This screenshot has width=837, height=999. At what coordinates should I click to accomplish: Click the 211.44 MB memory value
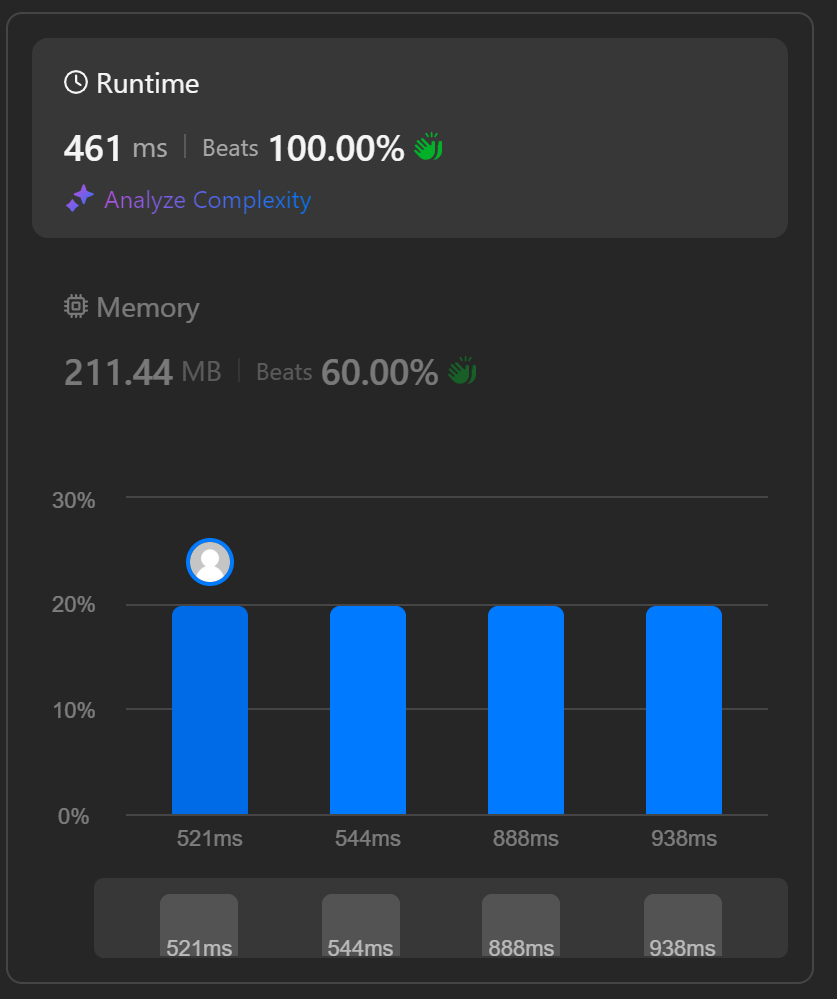click(x=142, y=373)
